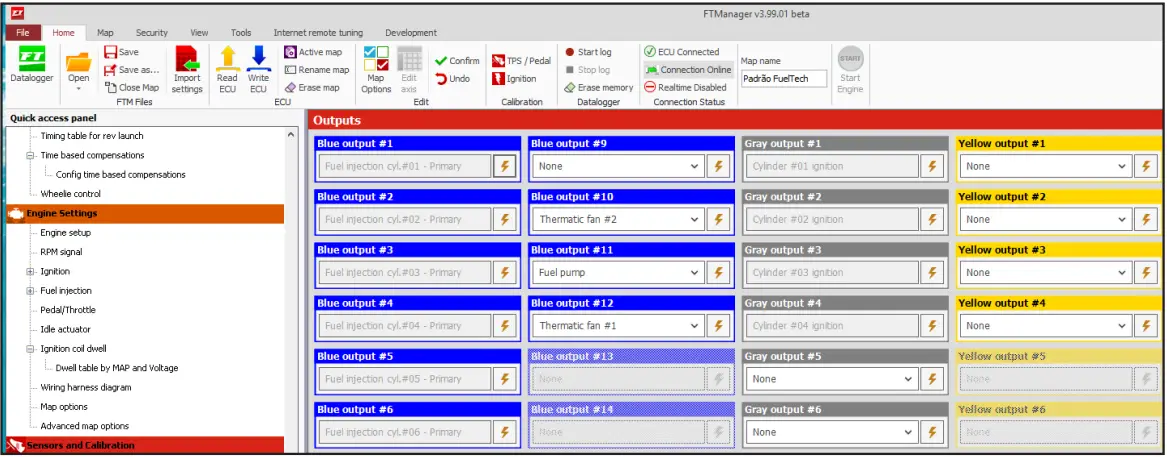Open Ignition calibration
This screenshot has height=457, width=1167.
[x=514, y=78]
